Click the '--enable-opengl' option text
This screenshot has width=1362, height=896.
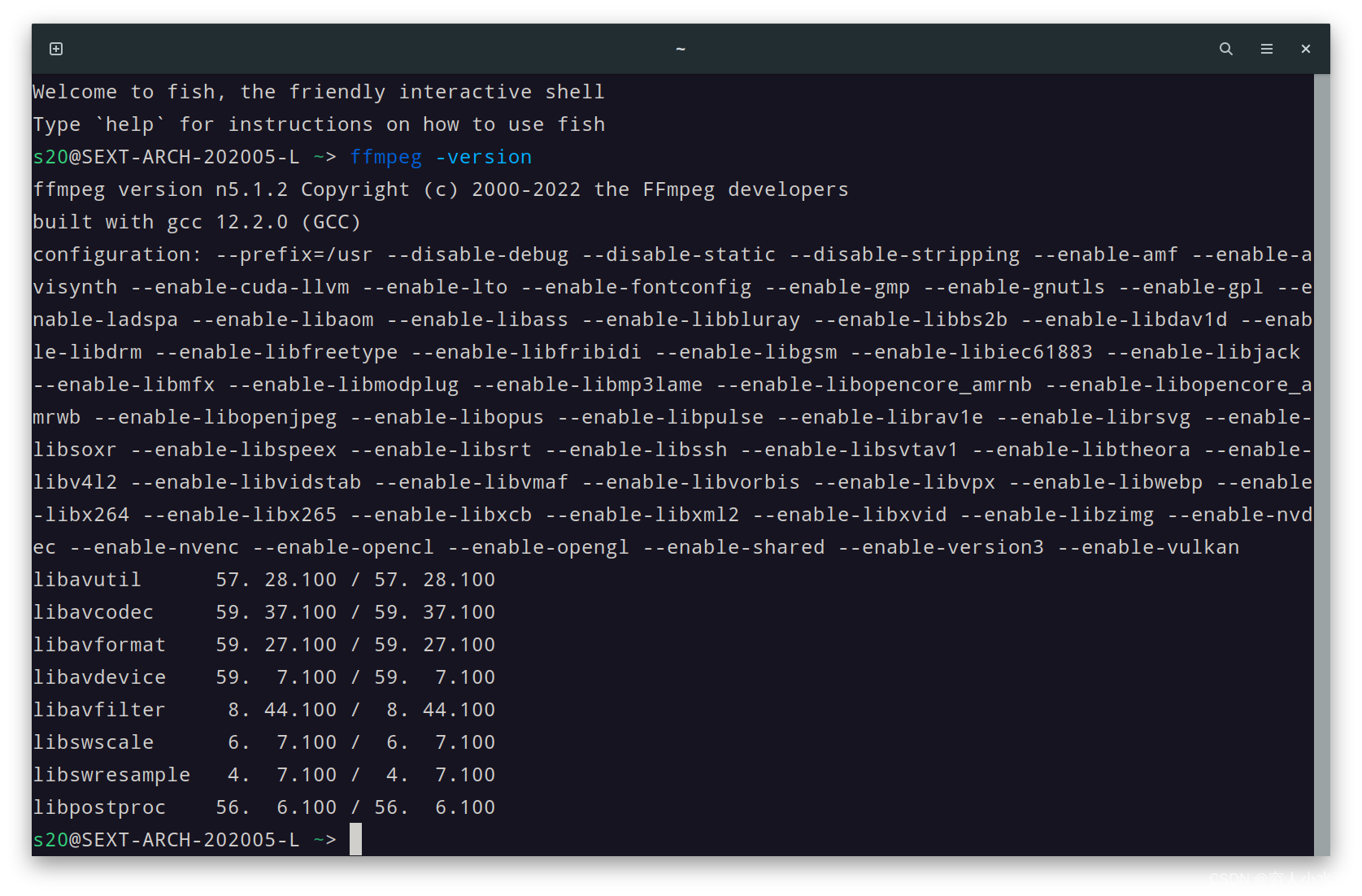(x=538, y=547)
